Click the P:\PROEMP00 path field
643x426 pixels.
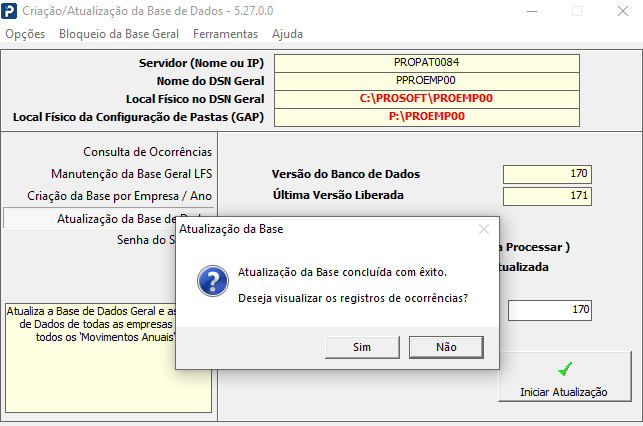click(x=427, y=117)
